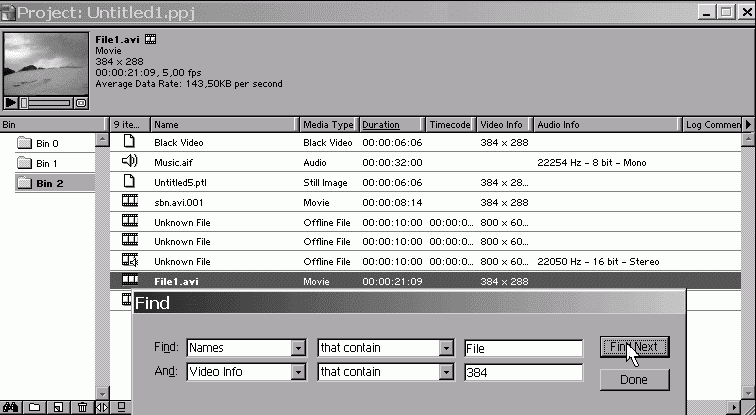This screenshot has height=415, width=756.
Task: Click the set poster frame icon in preview
Action: [x=81, y=102]
